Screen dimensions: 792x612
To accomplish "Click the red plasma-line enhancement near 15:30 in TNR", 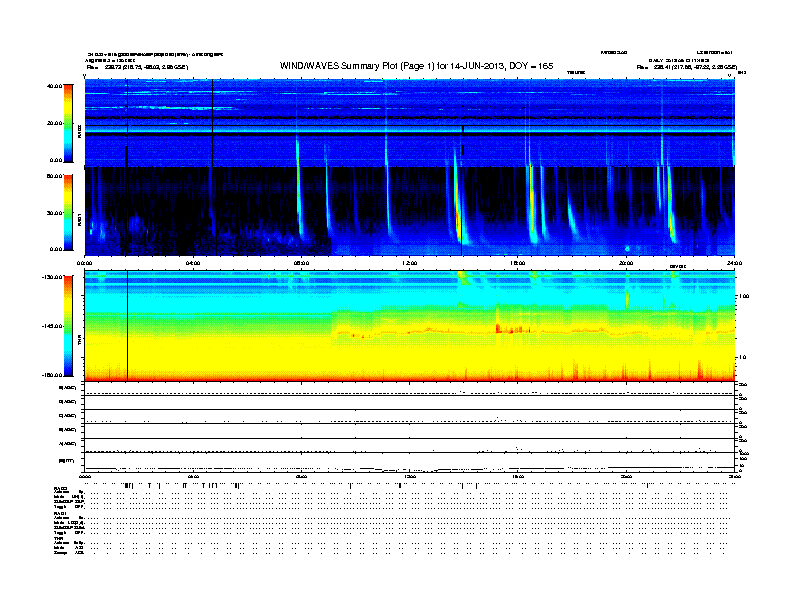I will 511,330.
